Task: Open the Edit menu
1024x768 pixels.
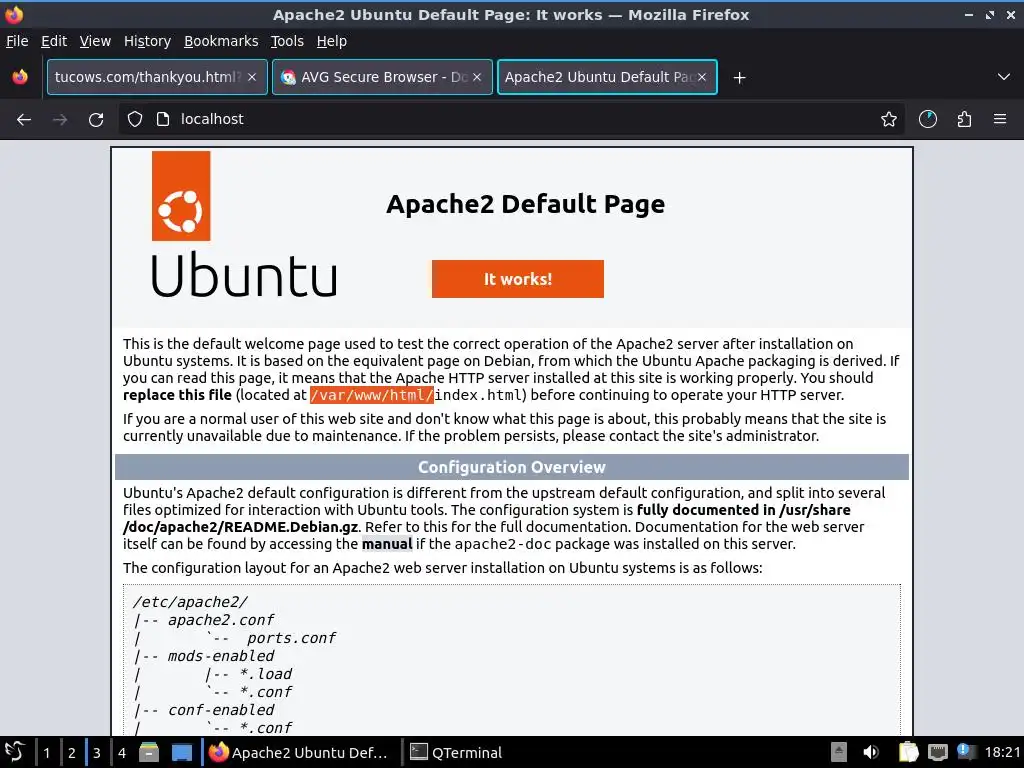Action: (x=54, y=41)
